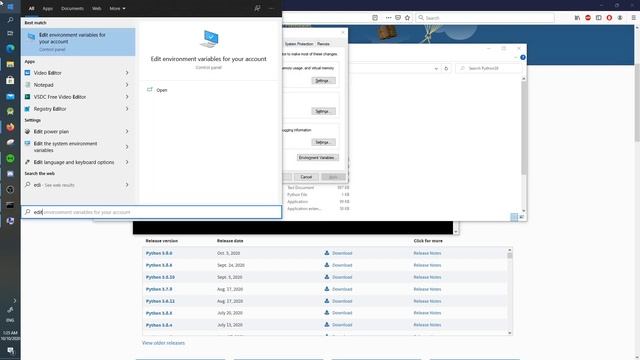Click the VSDC Free Video Editor icon
The height and width of the screenshot is (360, 640).
pyautogui.click(x=27, y=97)
